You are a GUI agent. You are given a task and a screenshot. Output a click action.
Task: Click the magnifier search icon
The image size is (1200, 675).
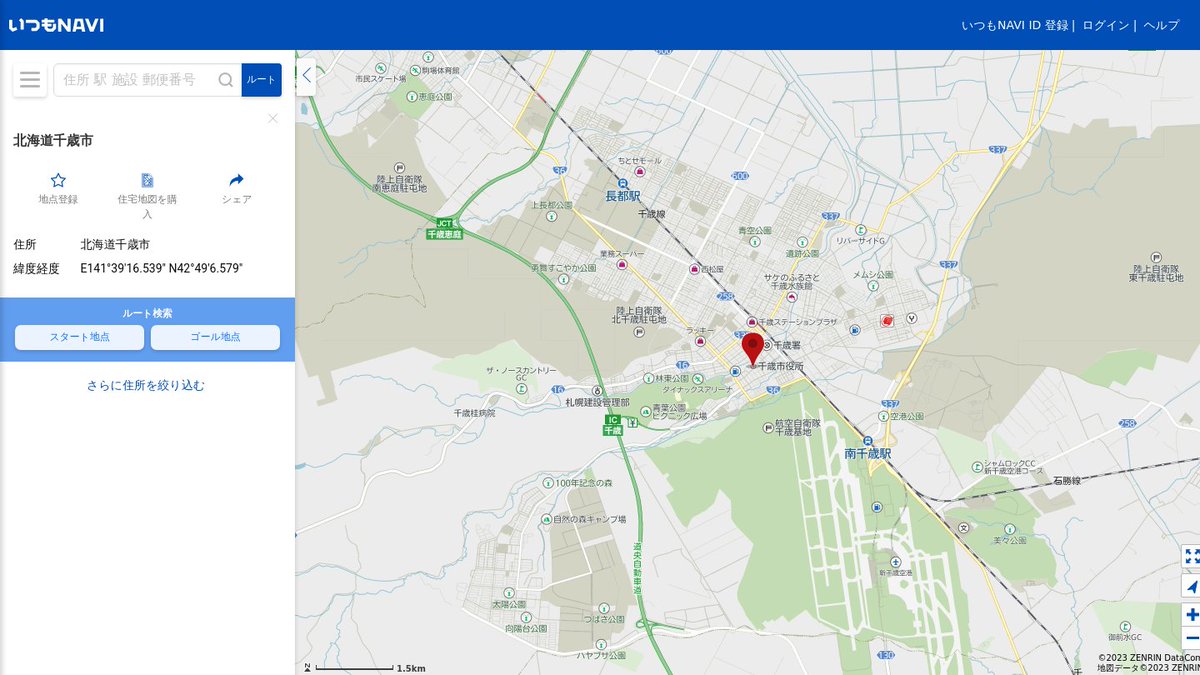click(226, 80)
